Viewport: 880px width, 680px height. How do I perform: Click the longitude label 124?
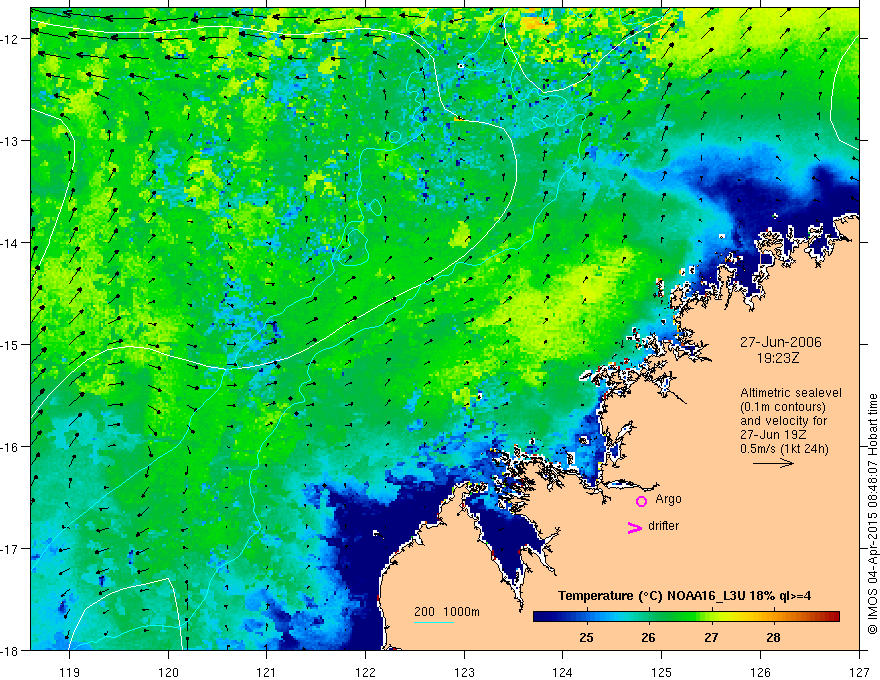coord(563,672)
